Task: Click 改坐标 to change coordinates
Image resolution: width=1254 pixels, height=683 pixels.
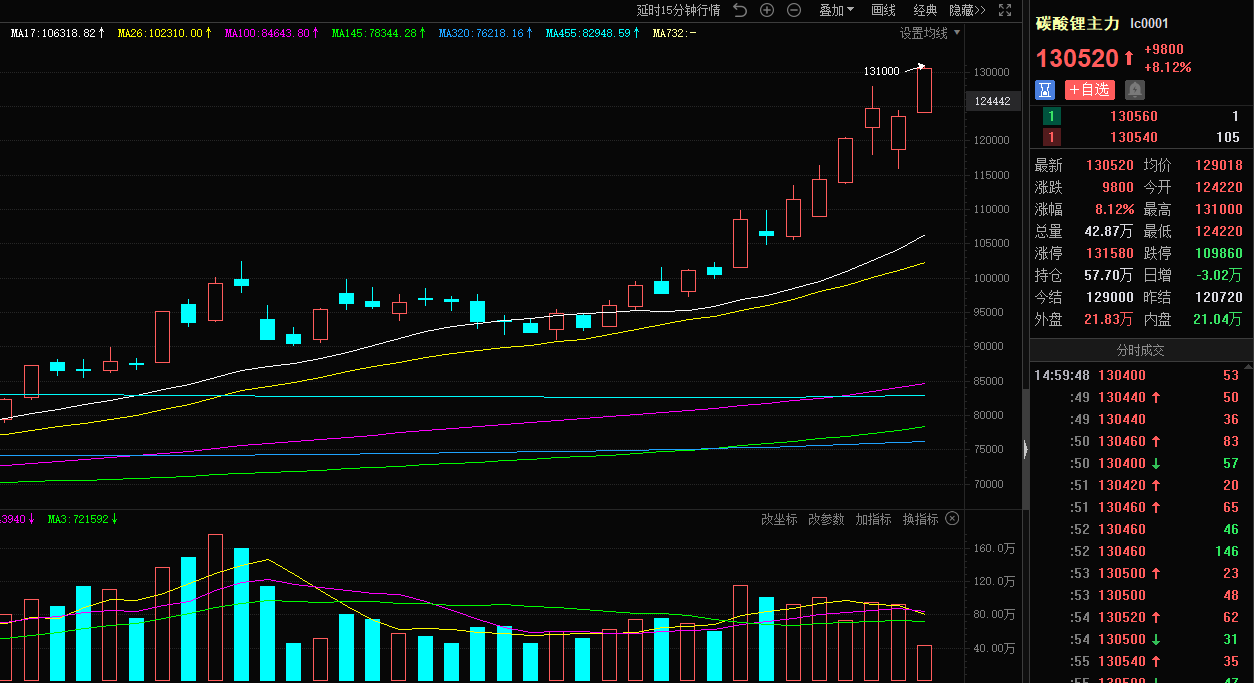Action: click(779, 519)
